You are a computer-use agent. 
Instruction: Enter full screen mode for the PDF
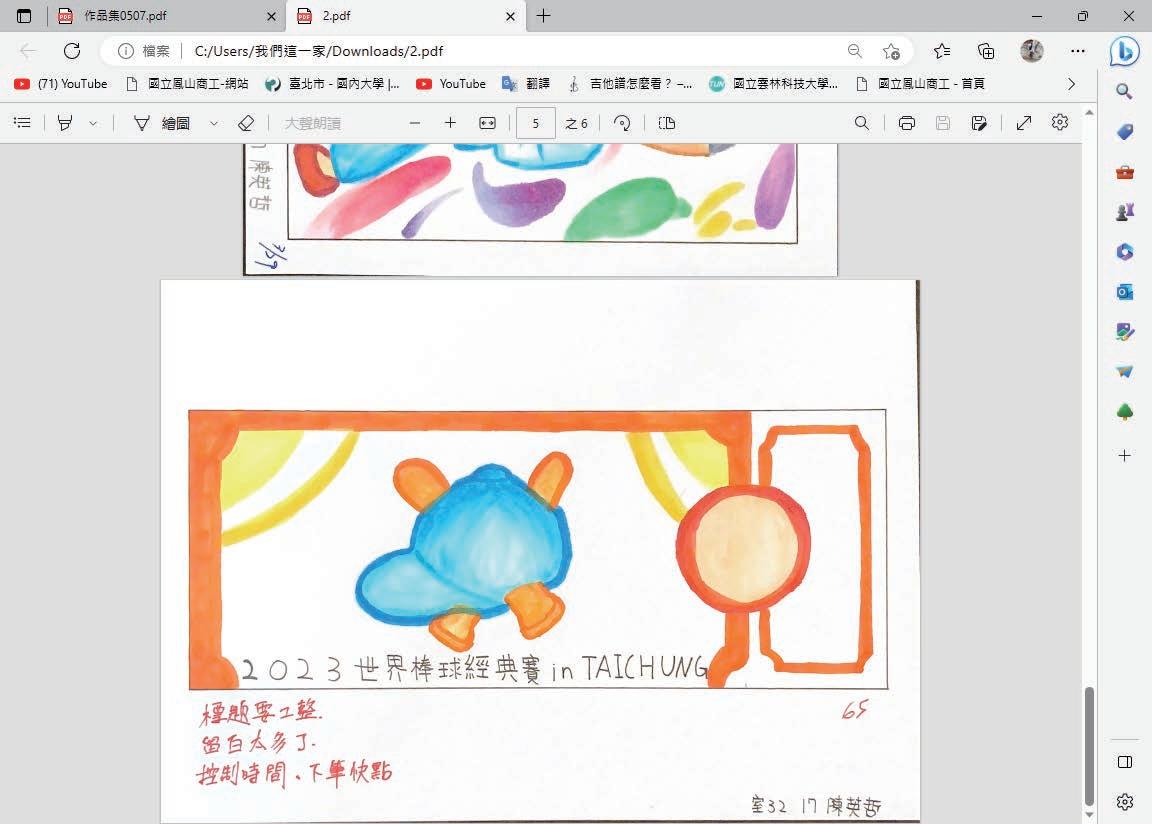pos(1023,123)
